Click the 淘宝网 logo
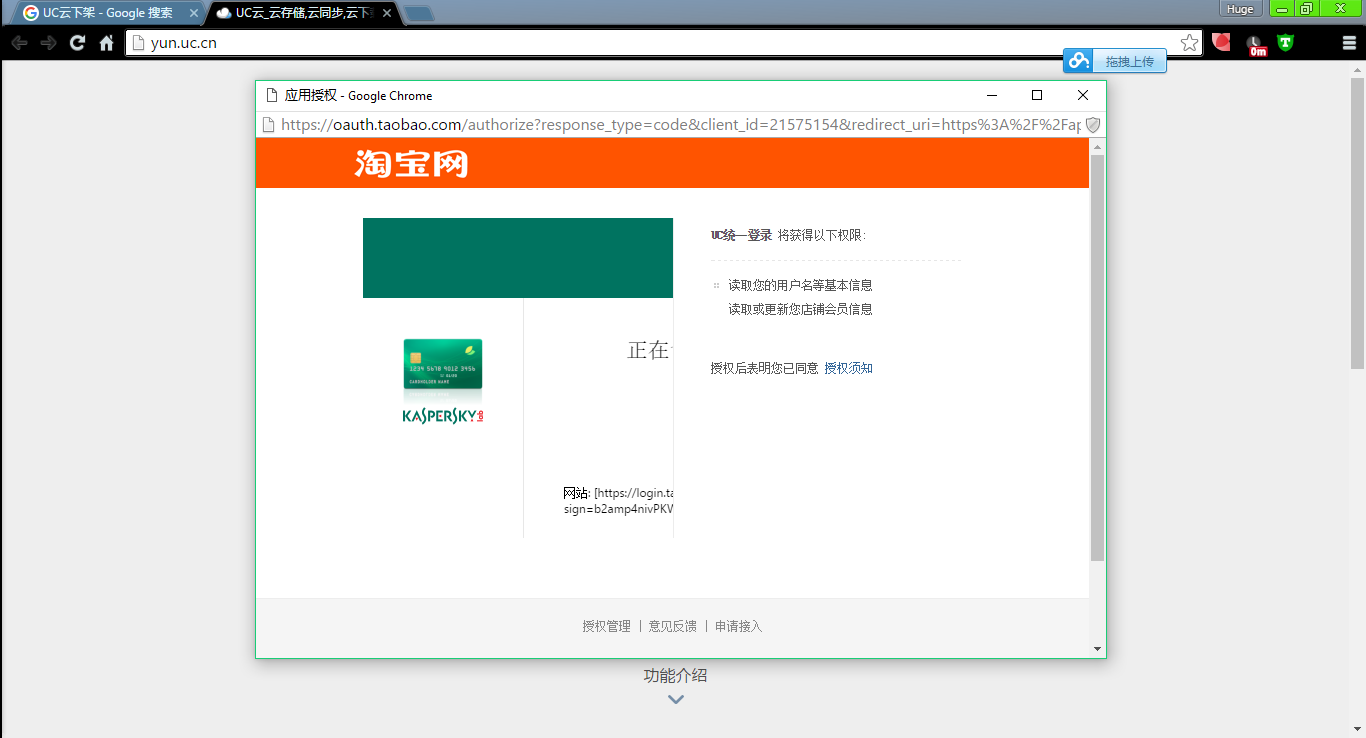The height and width of the screenshot is (738, 1366). 411,163
